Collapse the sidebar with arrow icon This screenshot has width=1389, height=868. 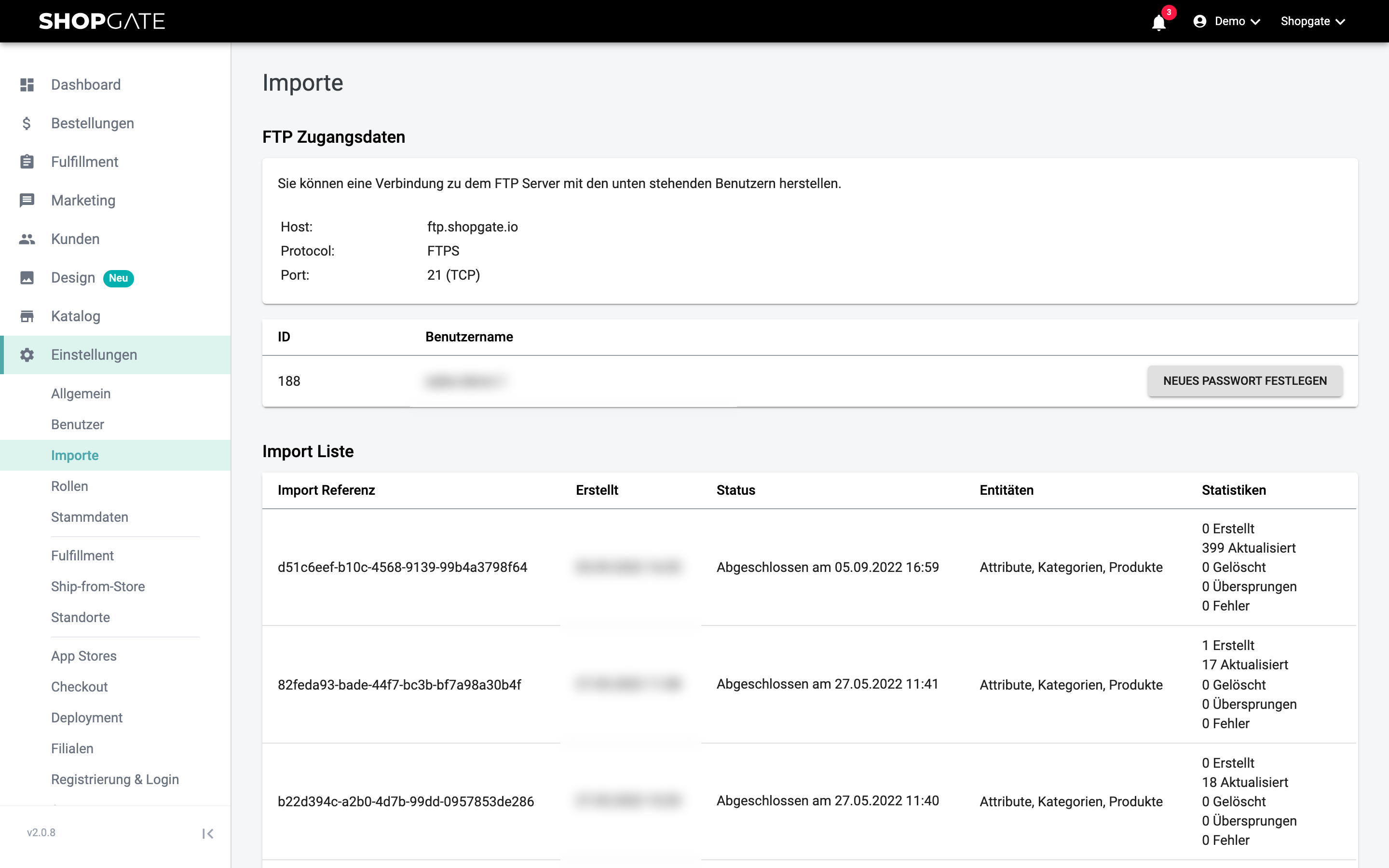(x=208, y=834)
